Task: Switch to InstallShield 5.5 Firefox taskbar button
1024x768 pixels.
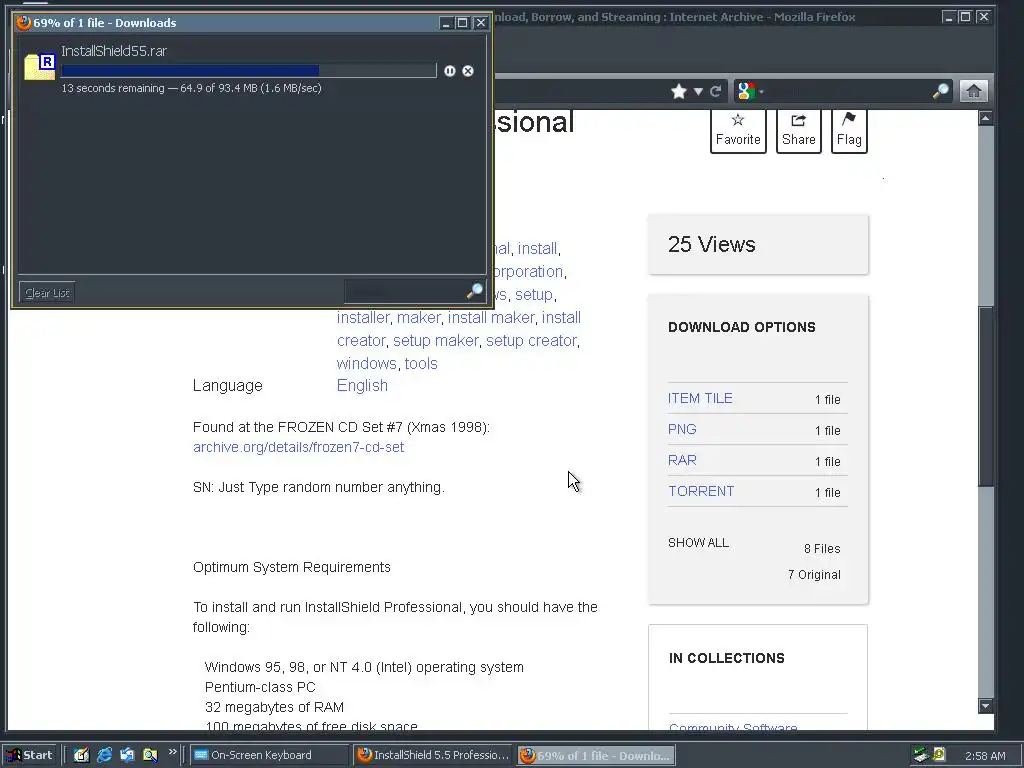Action: tap(433, 755)
